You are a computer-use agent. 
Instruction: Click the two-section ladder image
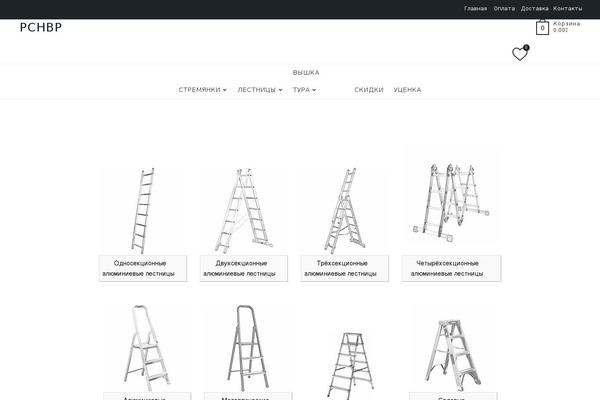[x=244, y=211]
